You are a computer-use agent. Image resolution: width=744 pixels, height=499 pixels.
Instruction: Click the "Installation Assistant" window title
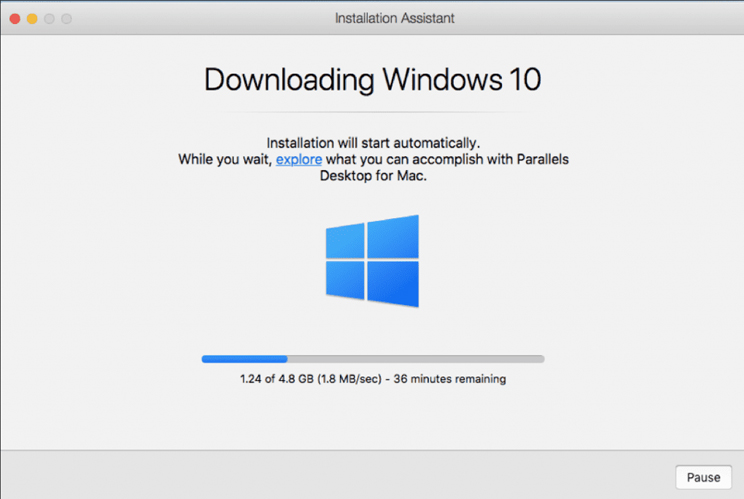(371, 18)
